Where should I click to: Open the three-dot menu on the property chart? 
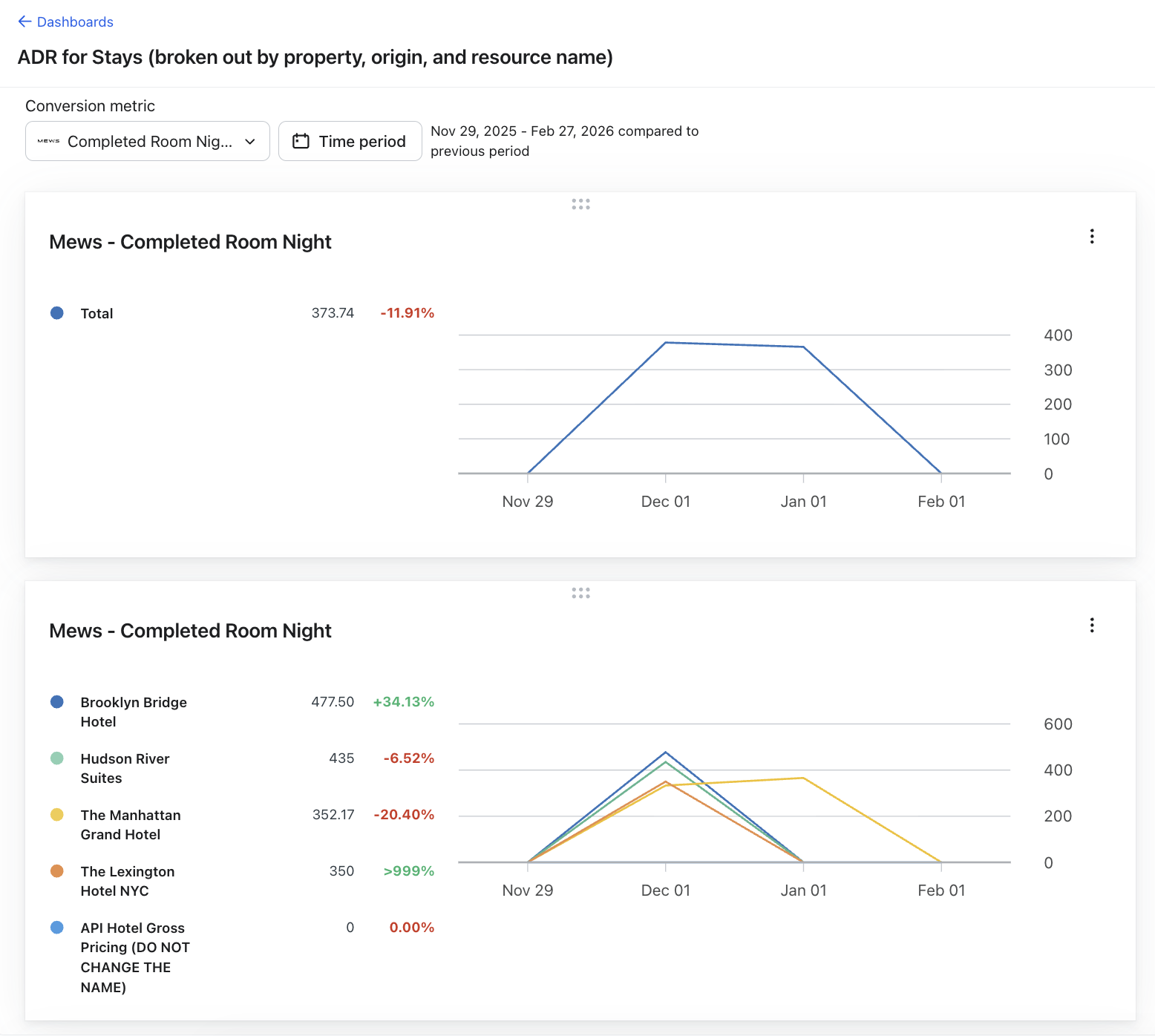pos(1091,625)
